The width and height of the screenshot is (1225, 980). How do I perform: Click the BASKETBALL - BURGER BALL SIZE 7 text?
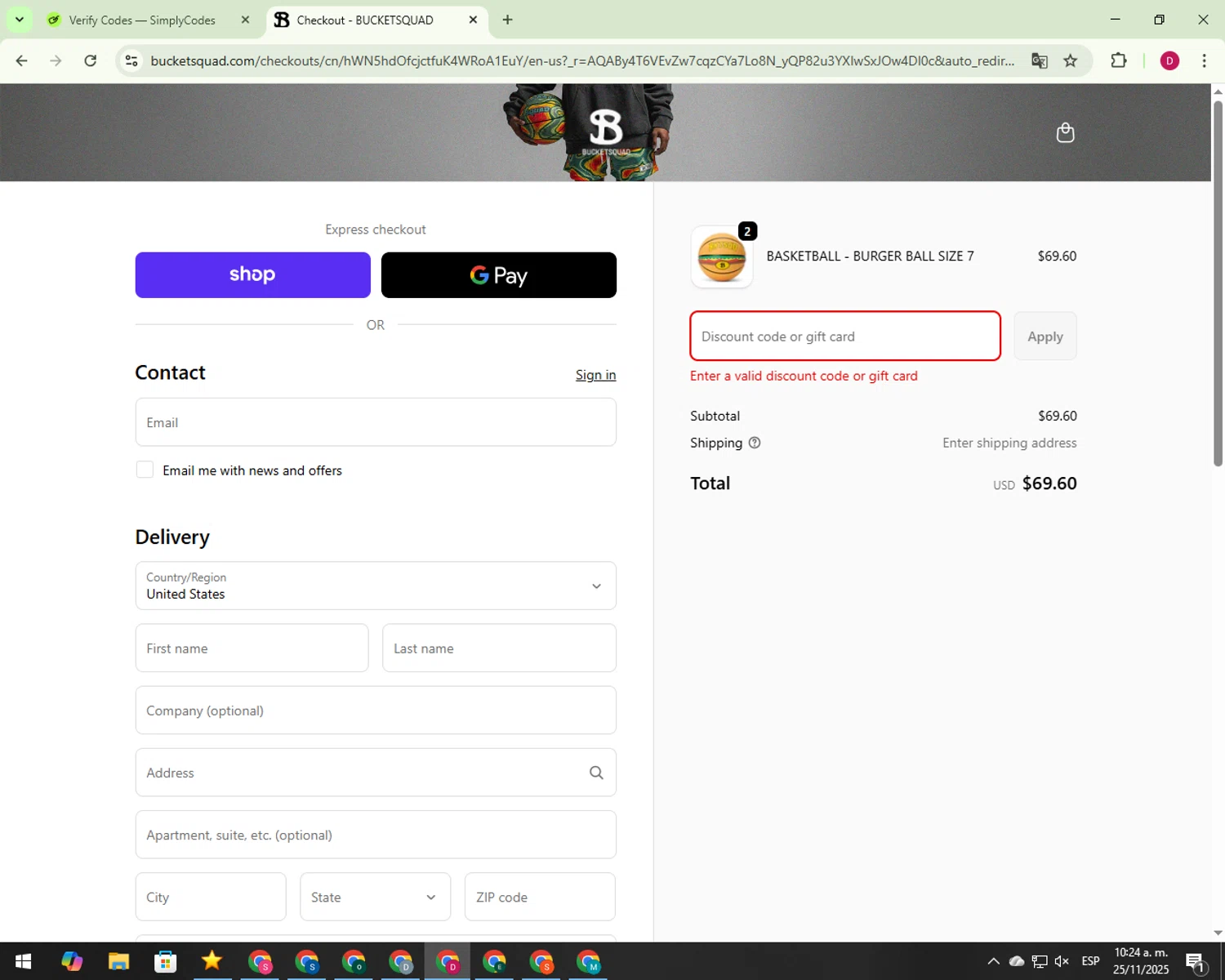point(870,256)
